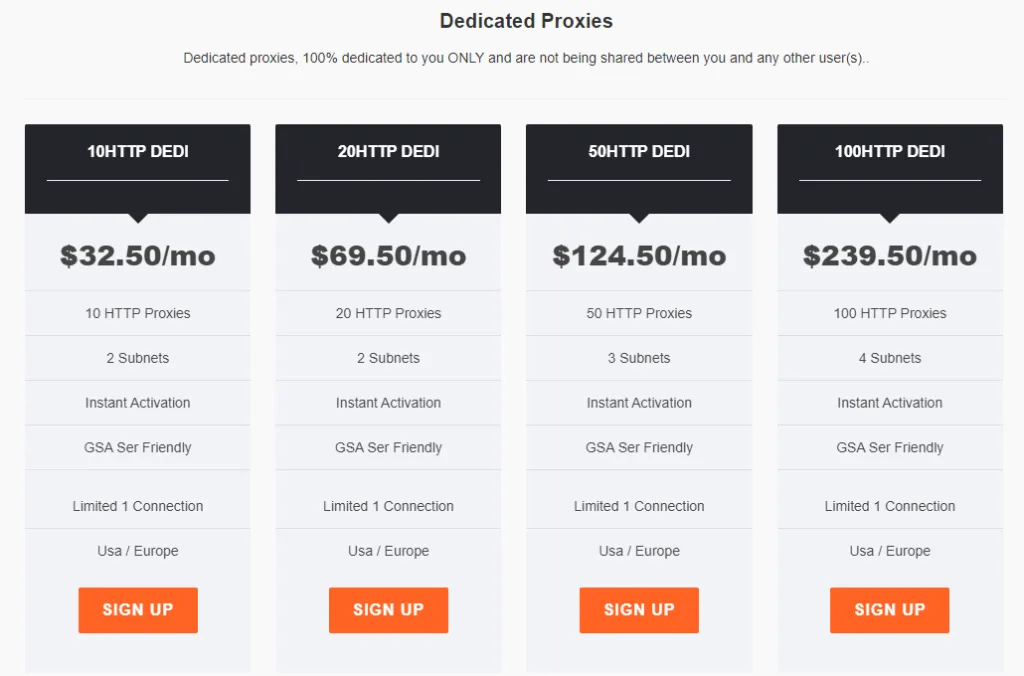Click the $239.50/mo price
The width and height of the screenshot is (1024, 676).
(x=890, y=256)
